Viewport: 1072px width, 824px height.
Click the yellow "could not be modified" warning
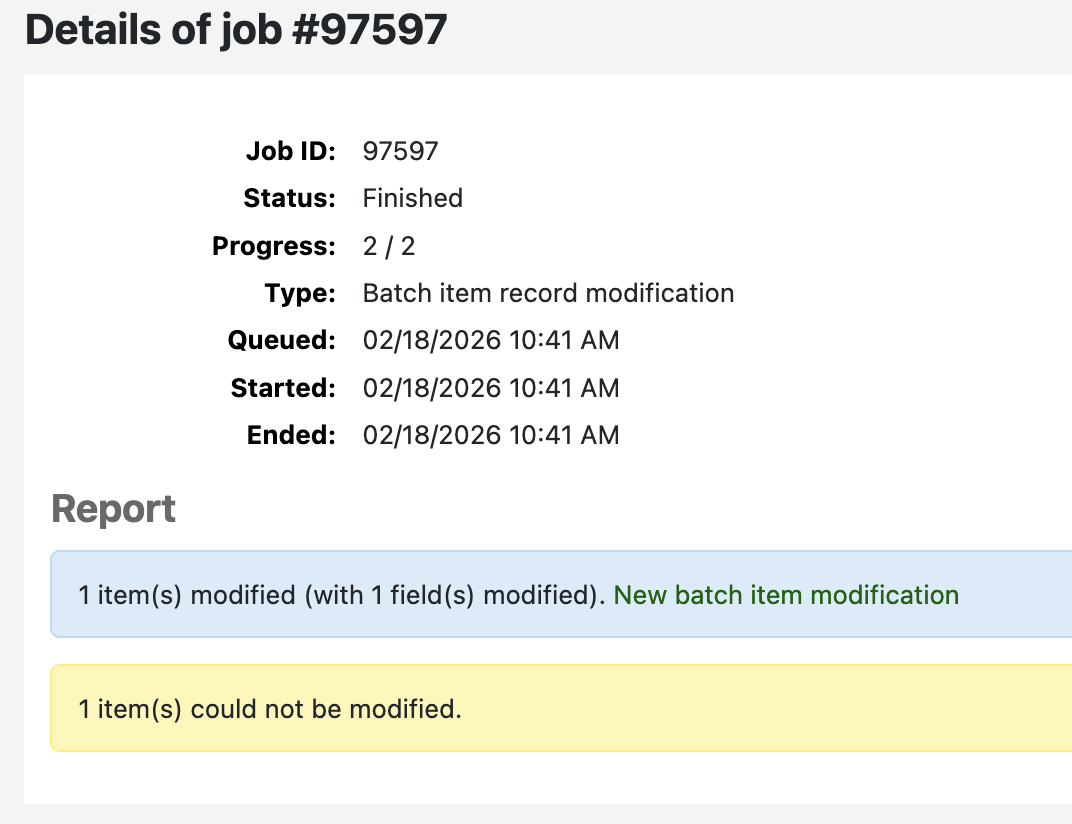click(270, 709)
